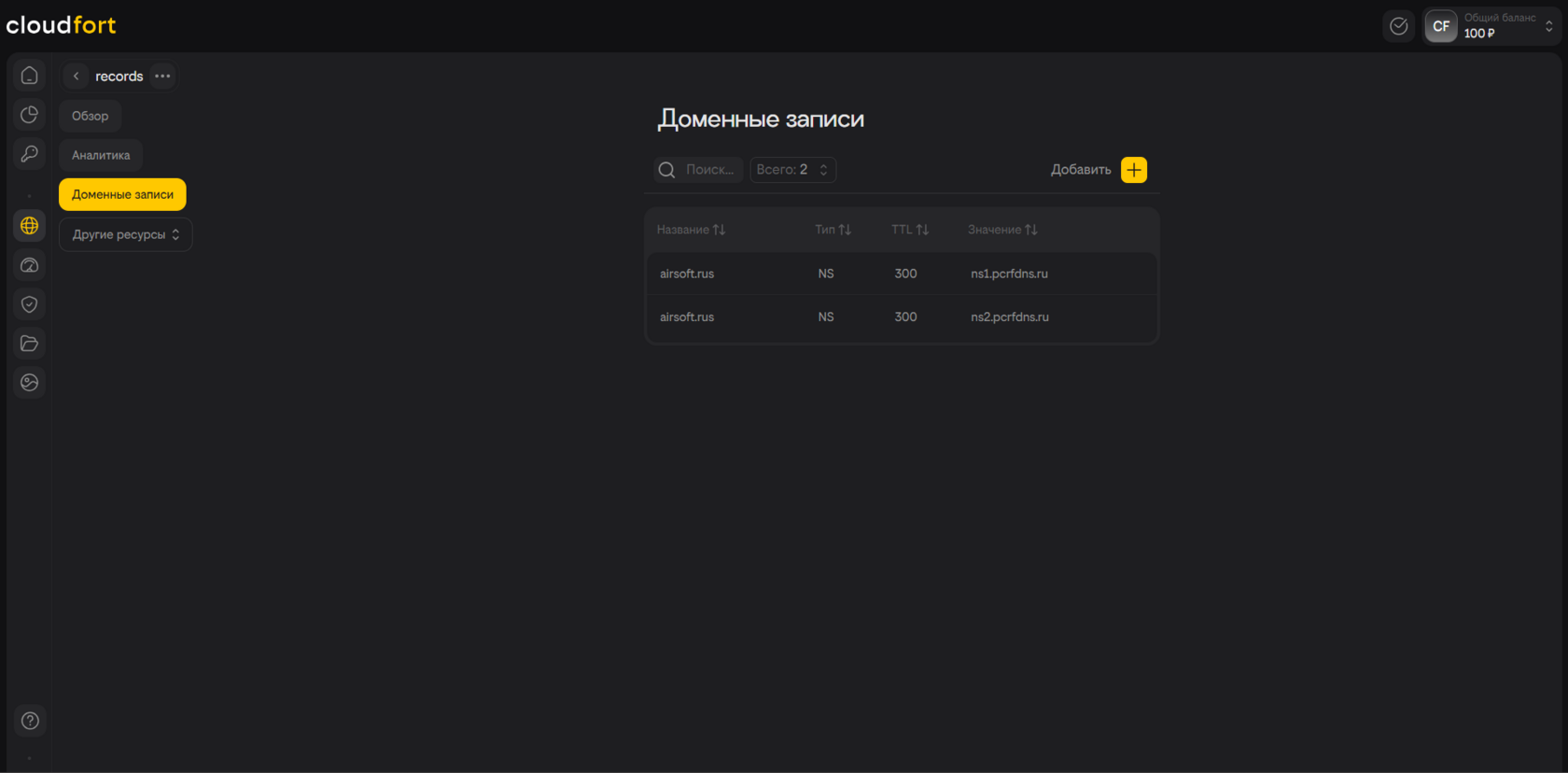This screenshot has height=773, width=1568.
Task: Open the three-dot menu beside records
Action: 162,77
